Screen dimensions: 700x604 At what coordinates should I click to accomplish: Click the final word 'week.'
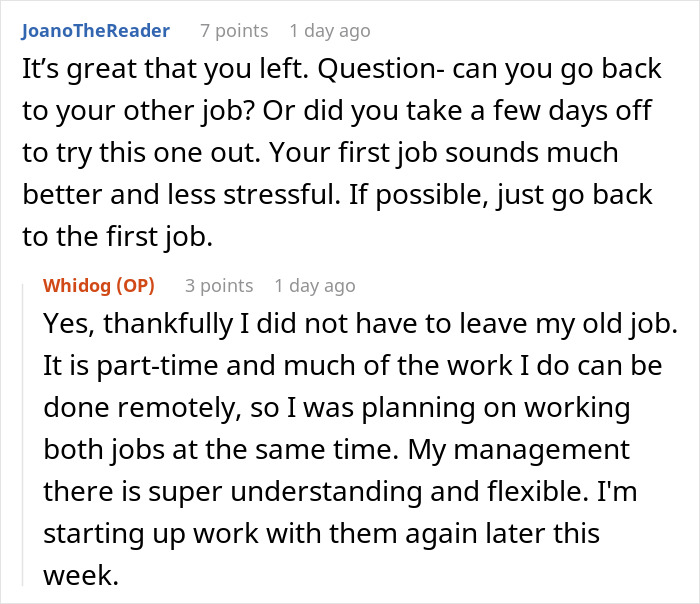click(x=81, y=575)
